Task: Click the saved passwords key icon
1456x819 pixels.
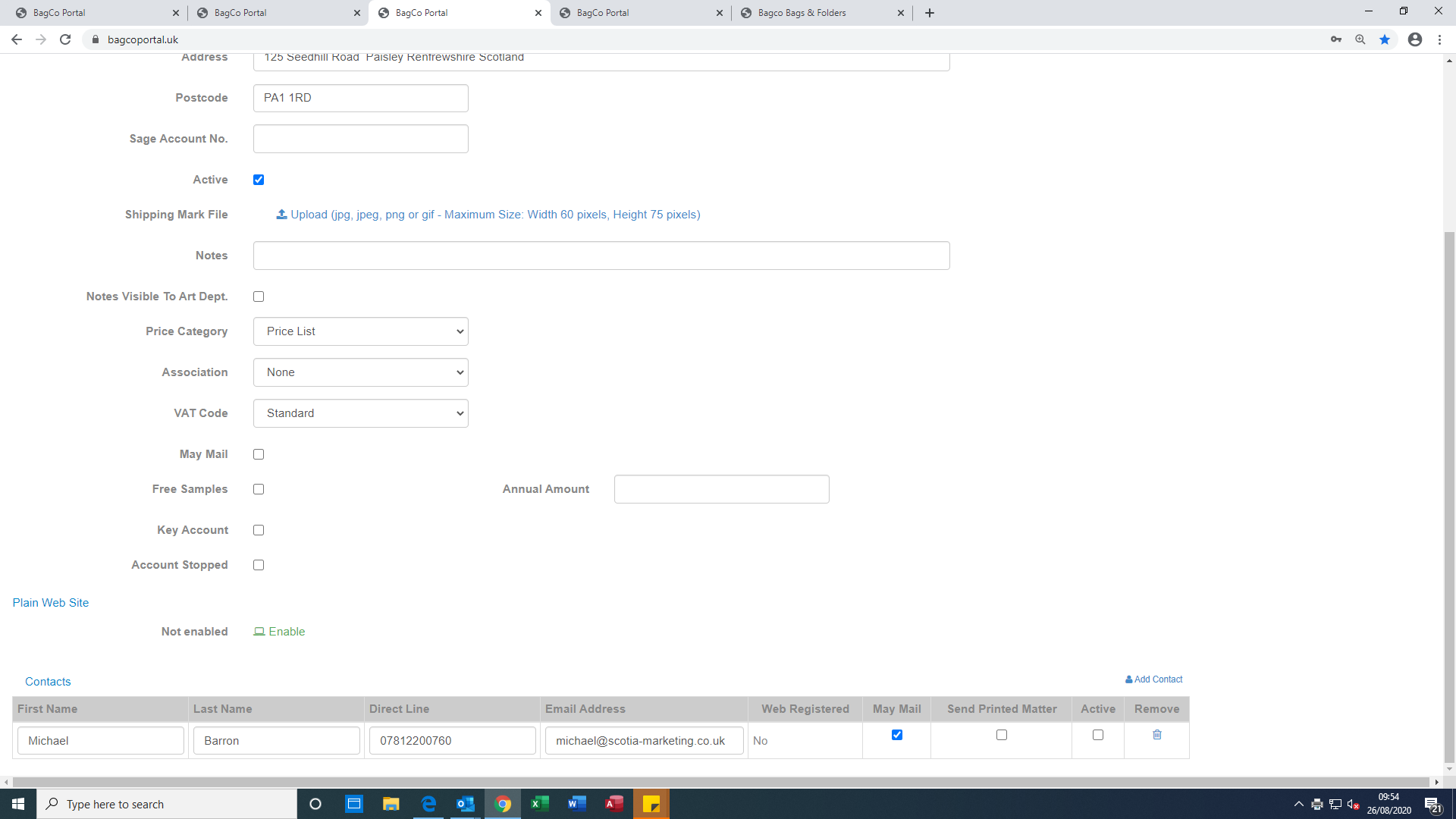Action: 1336,39
